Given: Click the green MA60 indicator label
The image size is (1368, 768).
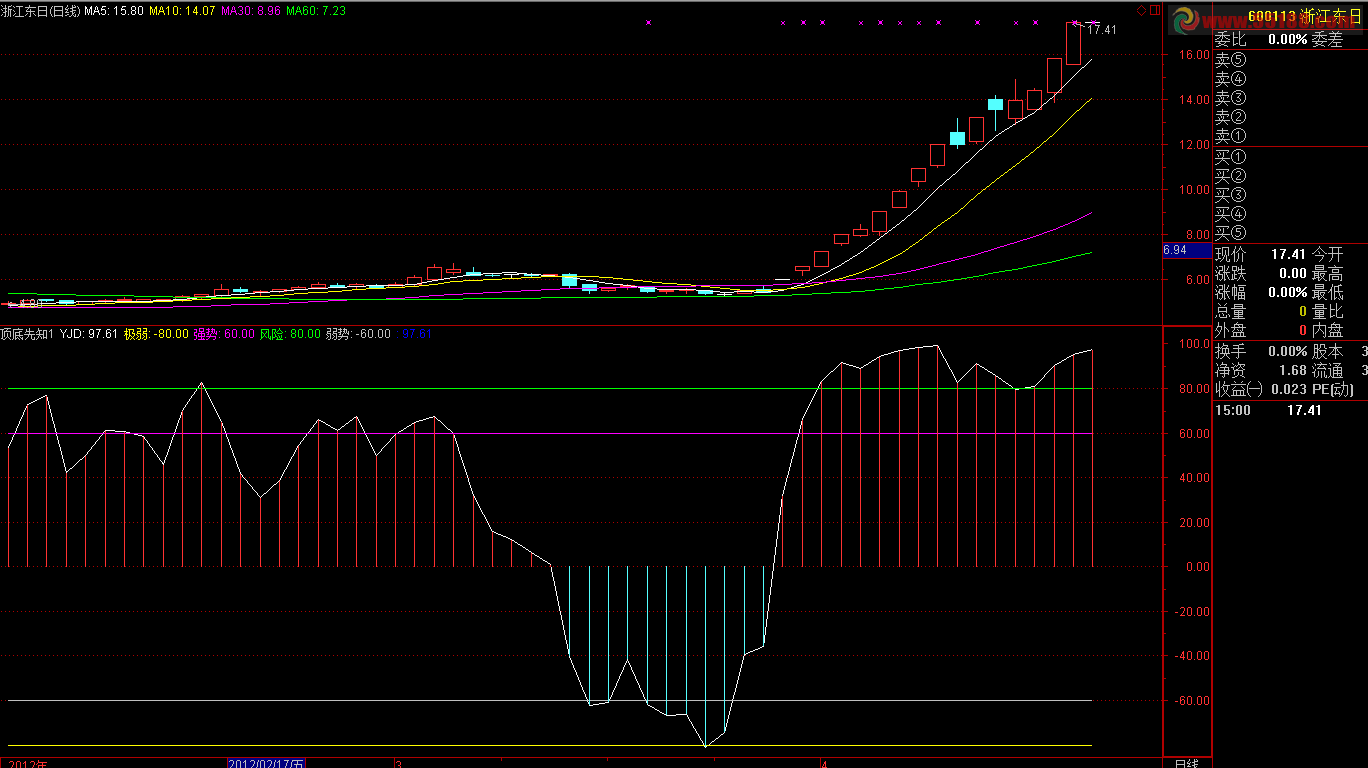Looking at the screenshot, I should click(315, 10).
